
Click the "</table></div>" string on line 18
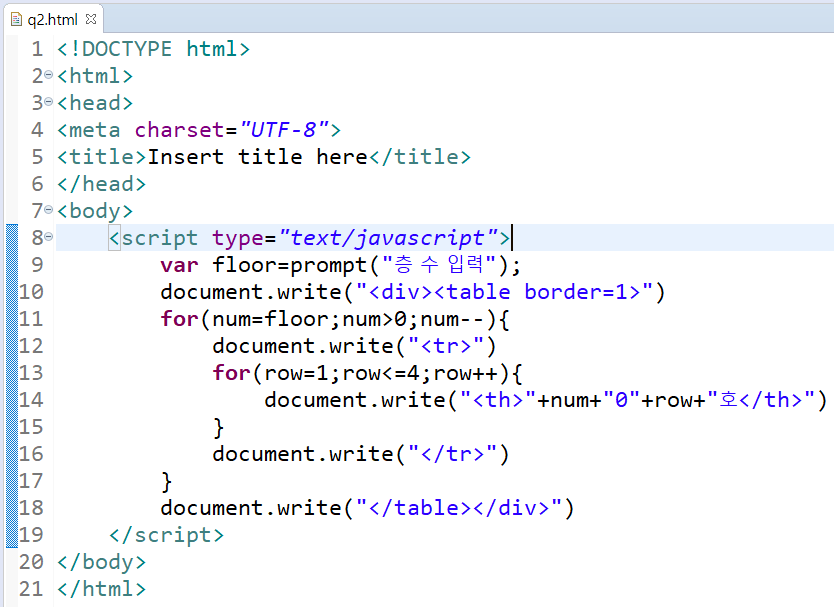[x=458, y=508]
